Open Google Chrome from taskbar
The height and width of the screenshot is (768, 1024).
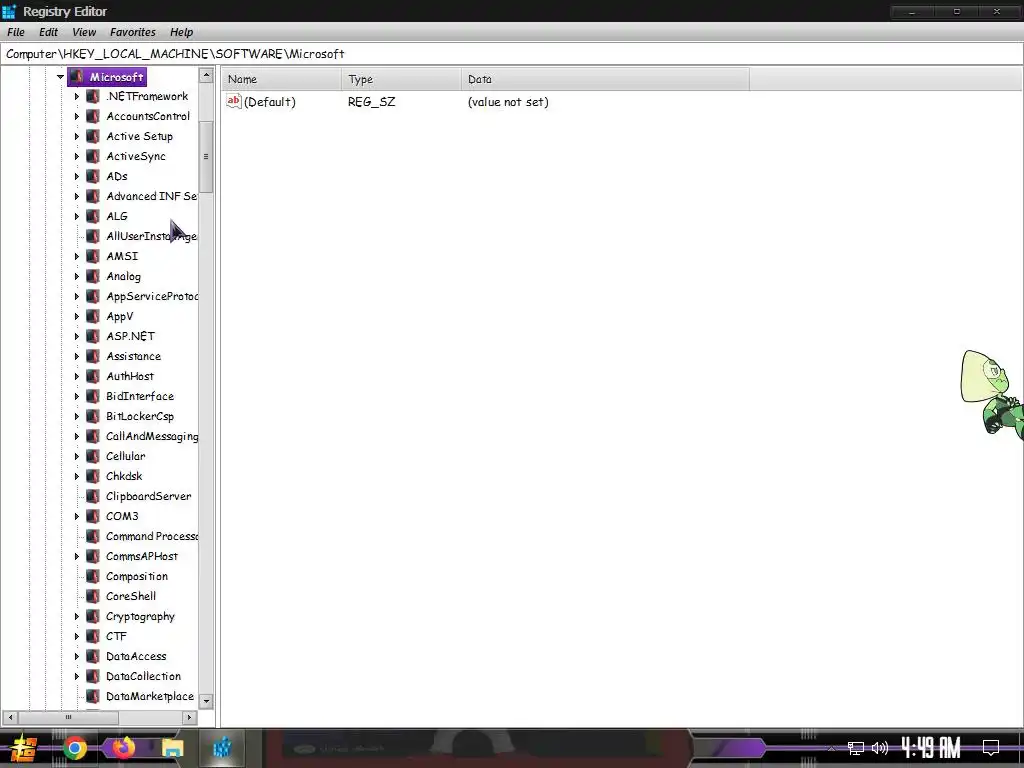coord(75,748)
